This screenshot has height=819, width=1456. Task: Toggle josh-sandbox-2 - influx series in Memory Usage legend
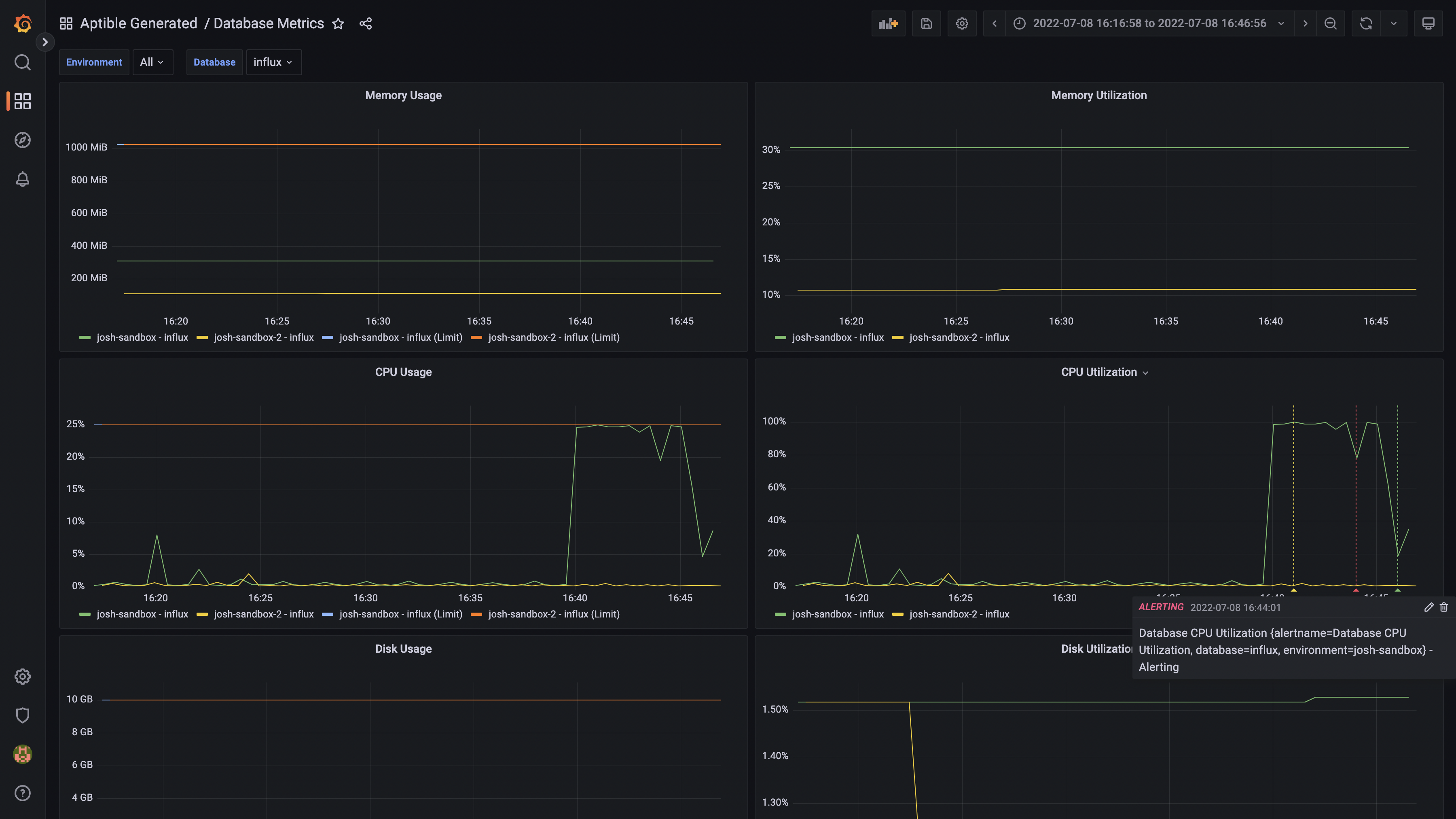[x=263, y=337]
